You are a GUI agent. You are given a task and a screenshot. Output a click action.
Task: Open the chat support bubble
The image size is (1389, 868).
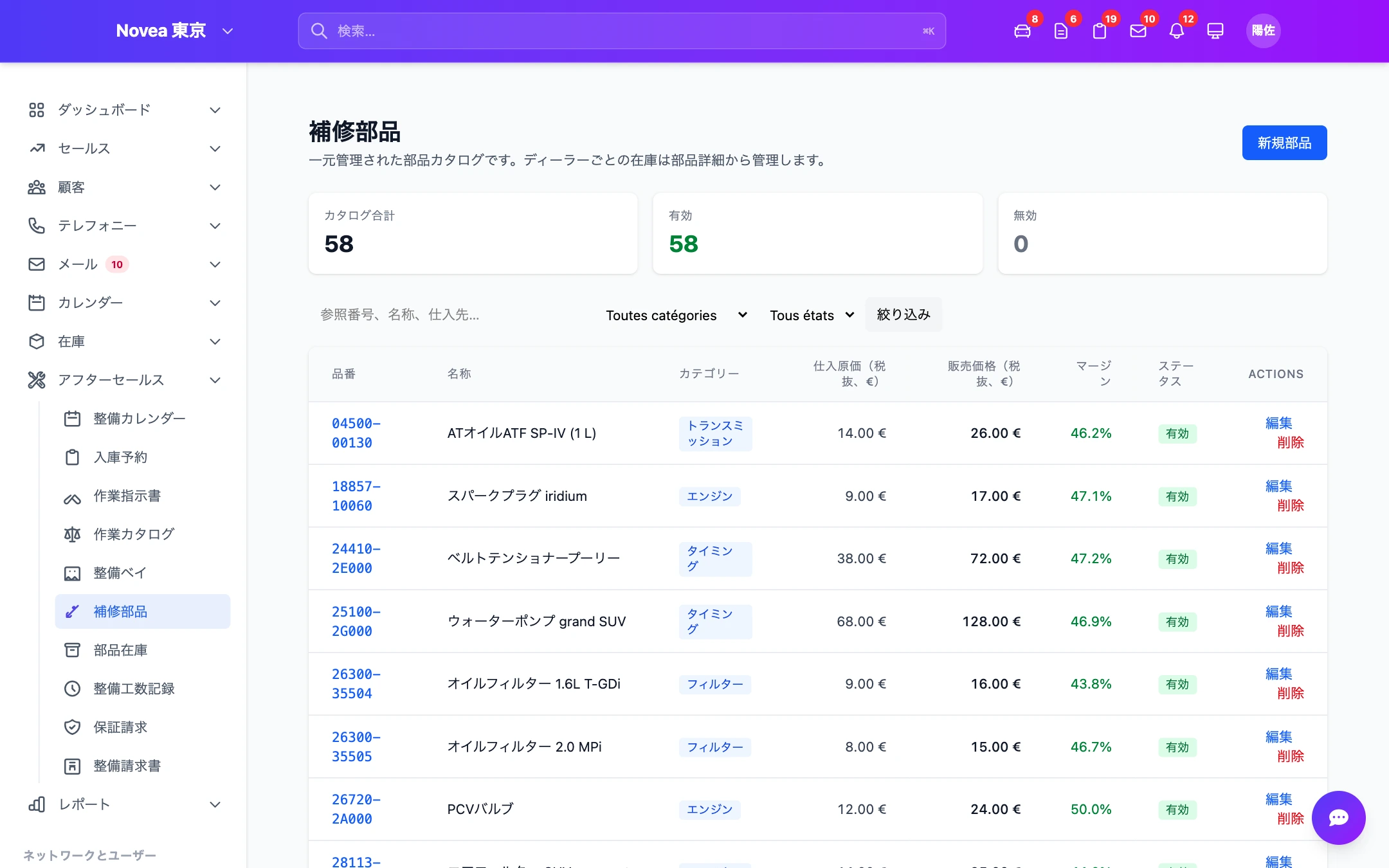point(1338,817)
